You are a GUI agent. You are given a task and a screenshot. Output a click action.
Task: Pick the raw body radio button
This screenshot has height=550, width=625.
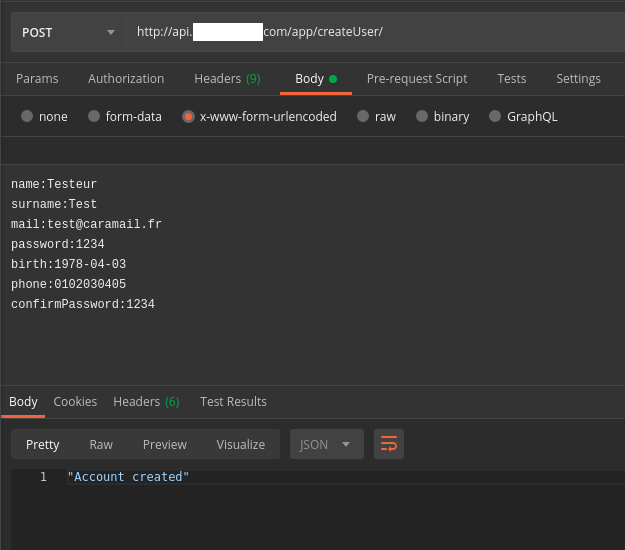click(x=363, y=116)
